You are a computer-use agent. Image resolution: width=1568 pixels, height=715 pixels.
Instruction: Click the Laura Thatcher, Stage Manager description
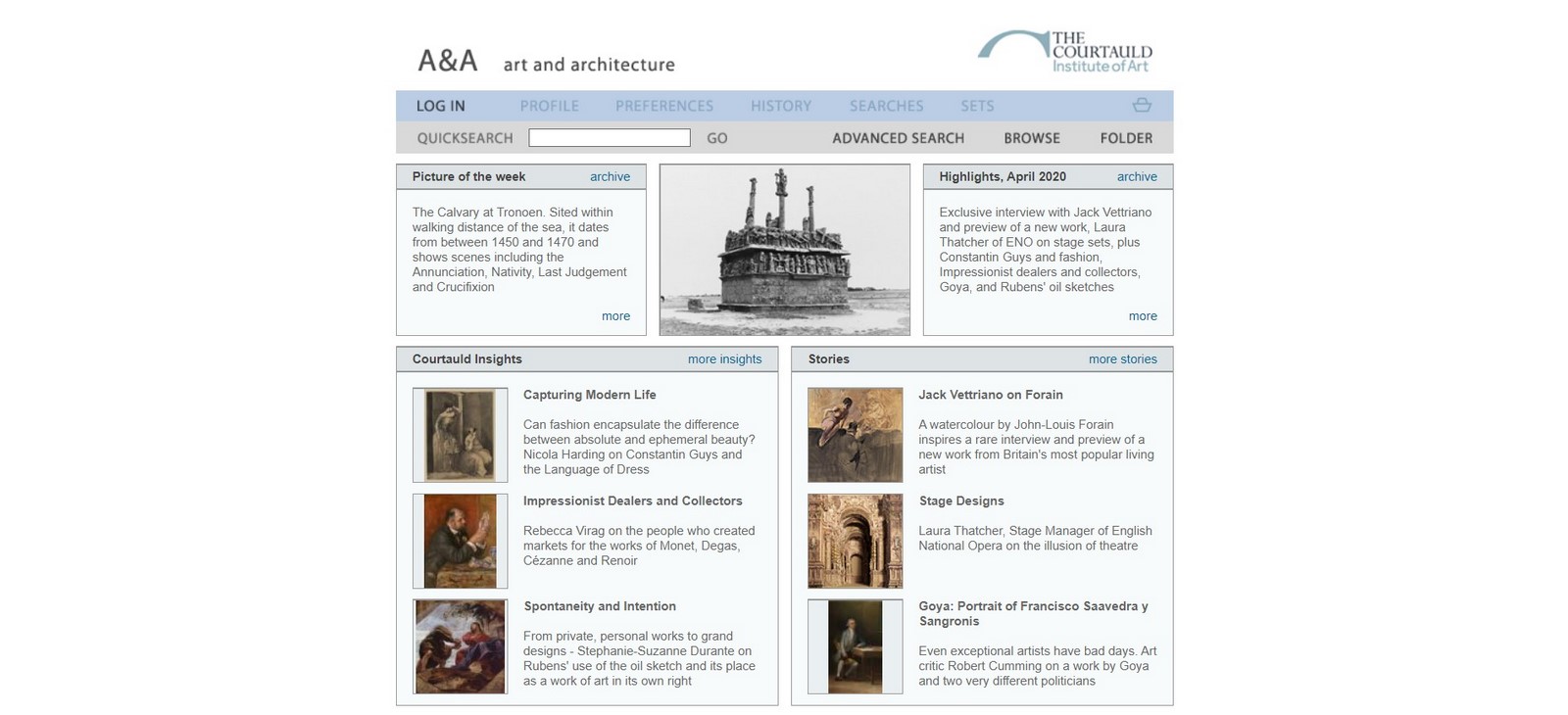click(x=1035, y=539)
